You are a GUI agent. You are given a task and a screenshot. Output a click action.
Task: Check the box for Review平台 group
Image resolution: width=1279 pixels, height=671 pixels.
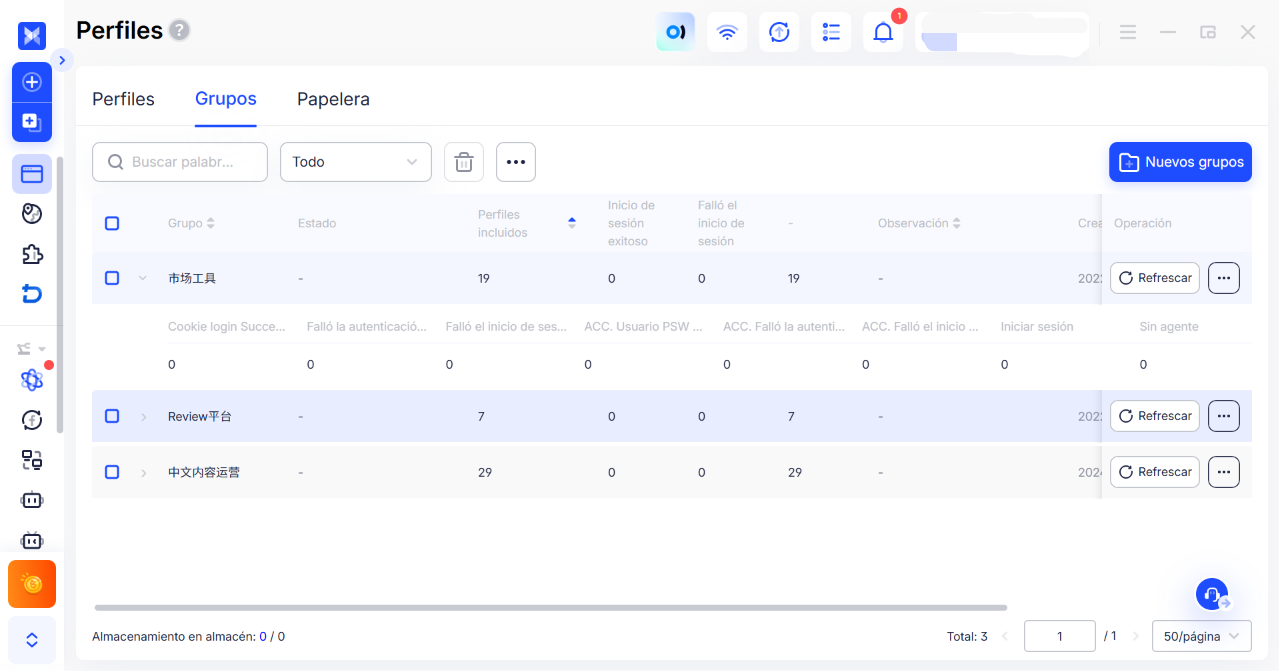[112, 416]
